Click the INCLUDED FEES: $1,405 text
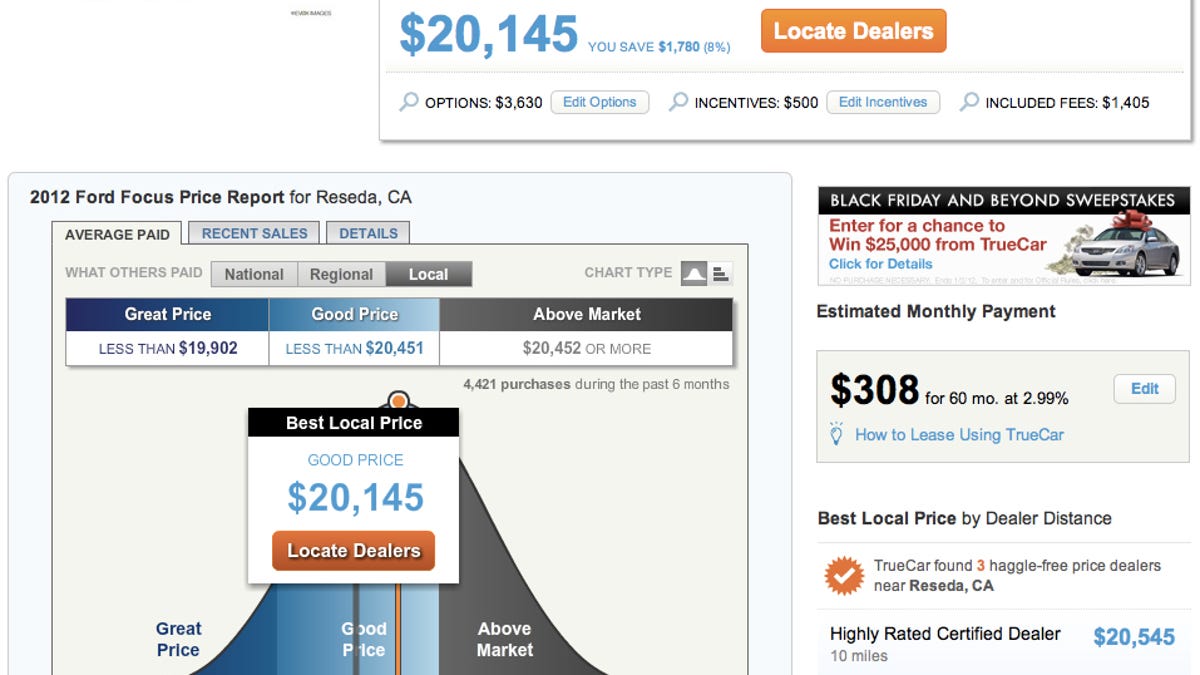 pos(1067,102)
